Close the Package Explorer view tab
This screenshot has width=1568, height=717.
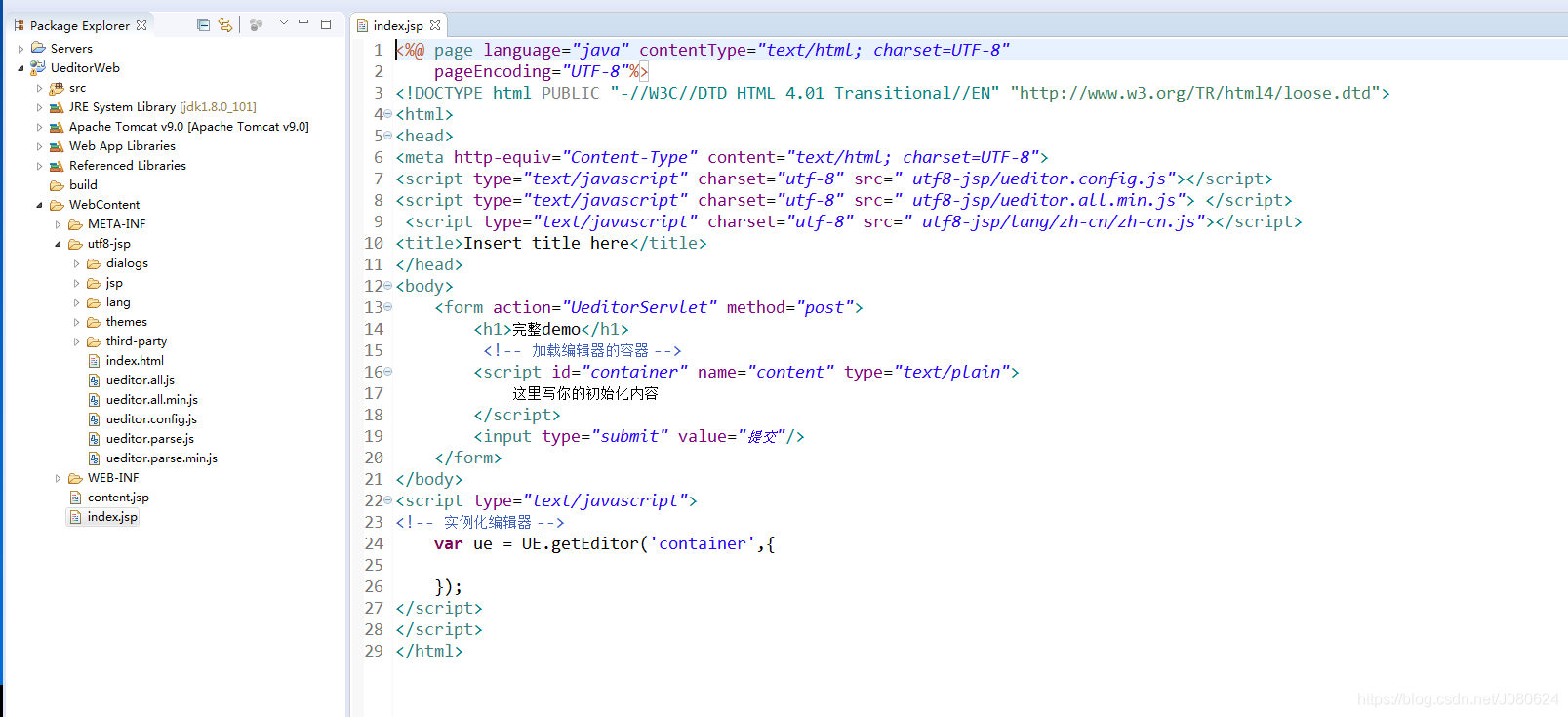pyautogui.click(x=141, y=25)
